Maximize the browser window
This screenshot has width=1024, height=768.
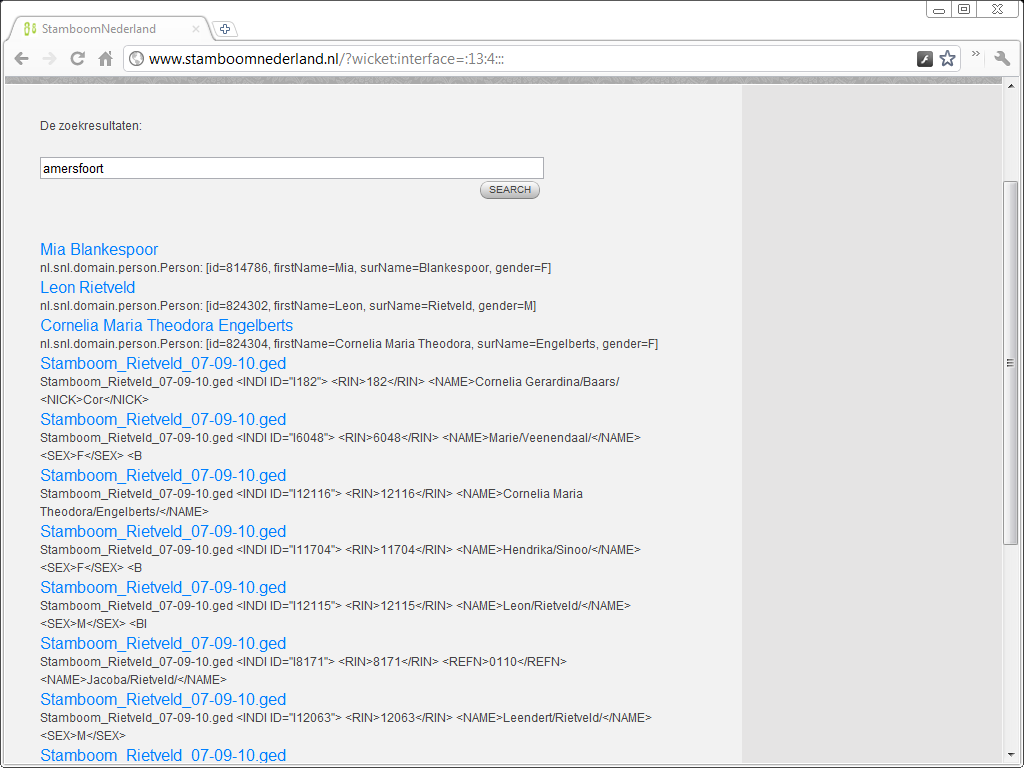[964, 9]
